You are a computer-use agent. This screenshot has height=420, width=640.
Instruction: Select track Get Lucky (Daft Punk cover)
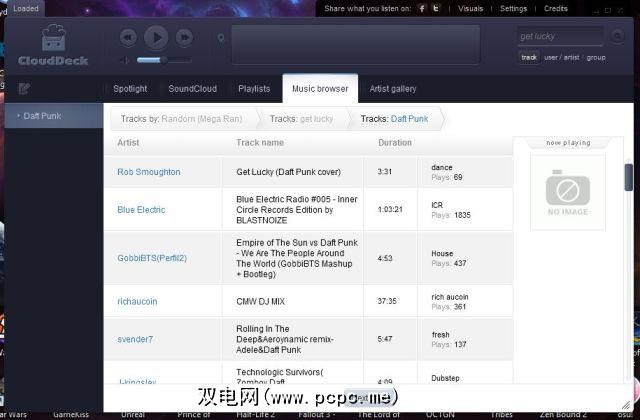click(x=289, y=172)
